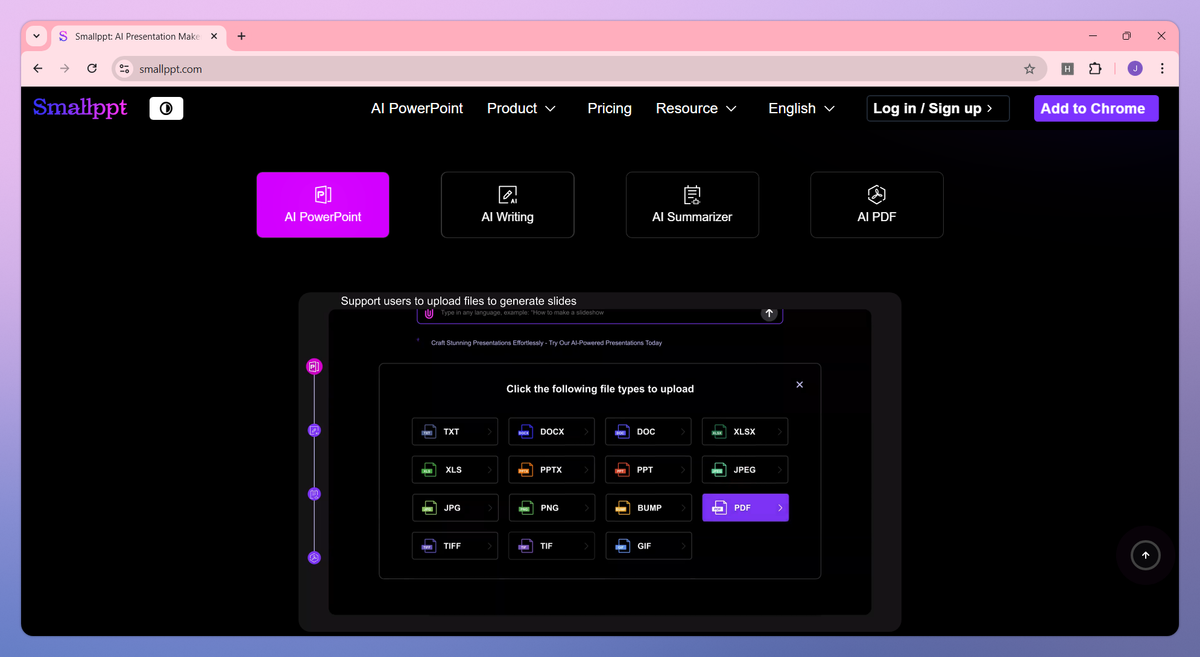Click the PDF option's chevron arrow
Viewport: 1200px width, 657px height.
780,508
